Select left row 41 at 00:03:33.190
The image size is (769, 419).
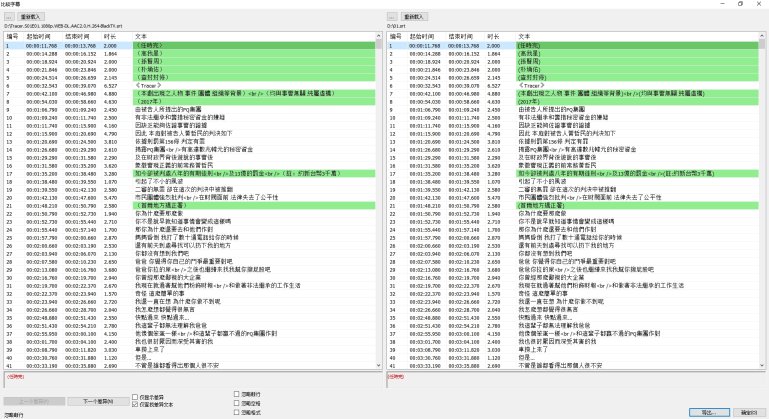pos(190,366)
